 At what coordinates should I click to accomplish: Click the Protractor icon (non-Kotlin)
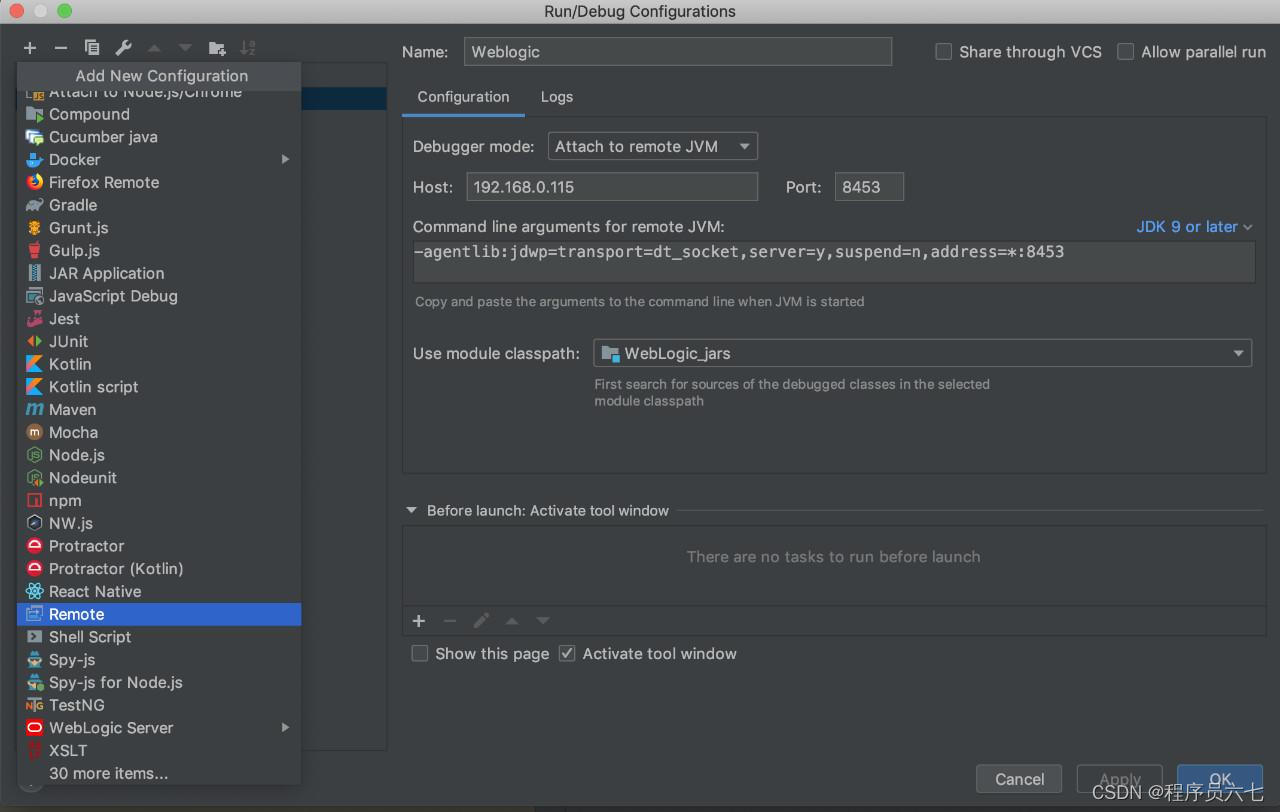tap(35, 546)
